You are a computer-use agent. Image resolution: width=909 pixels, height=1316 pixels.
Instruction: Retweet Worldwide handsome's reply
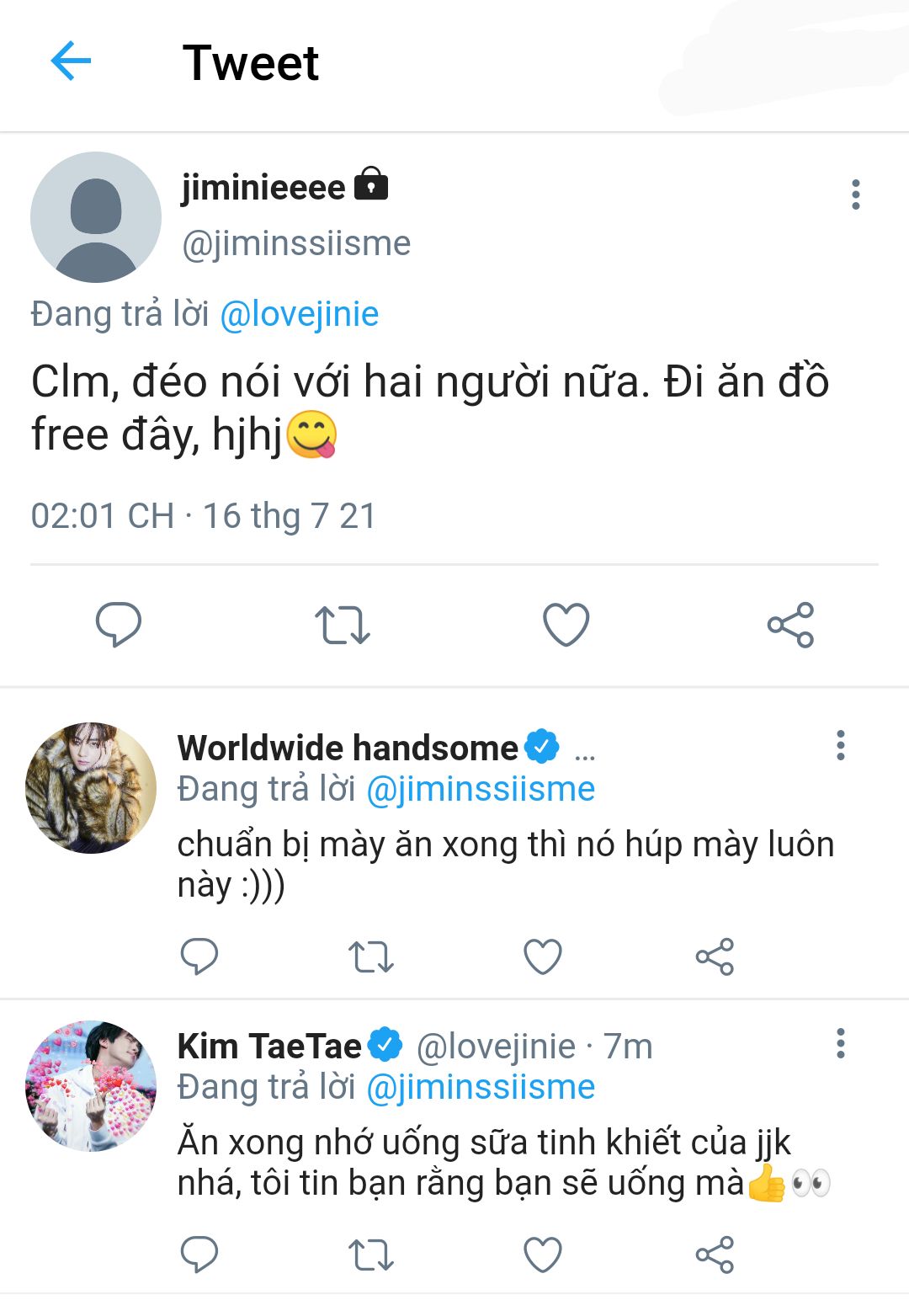(x=371, y=956)
